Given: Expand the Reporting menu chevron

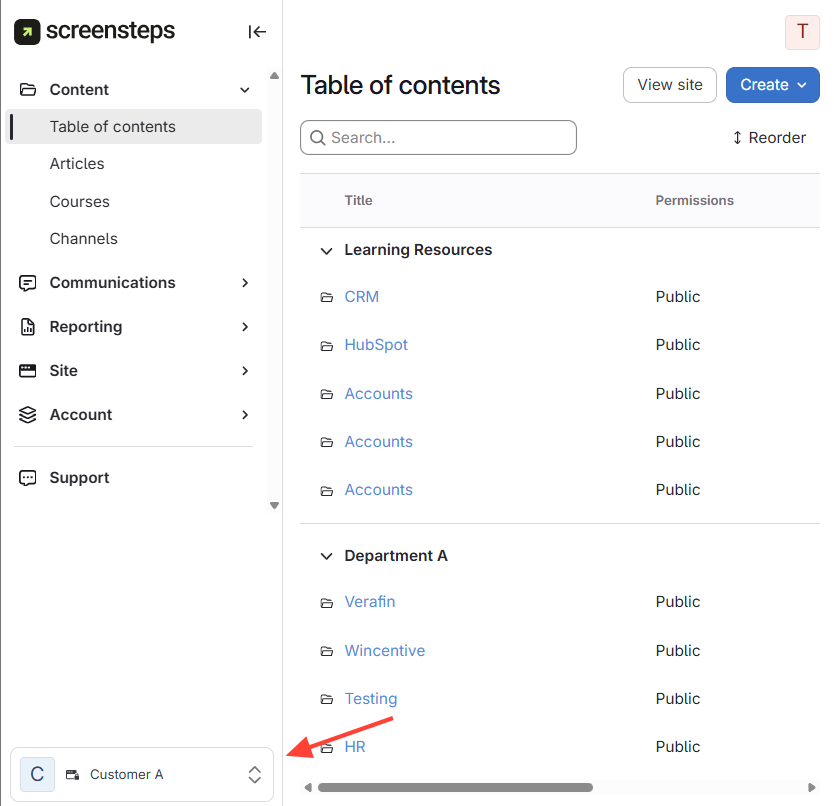Looking at the screenshot, I should click(245, 327).
